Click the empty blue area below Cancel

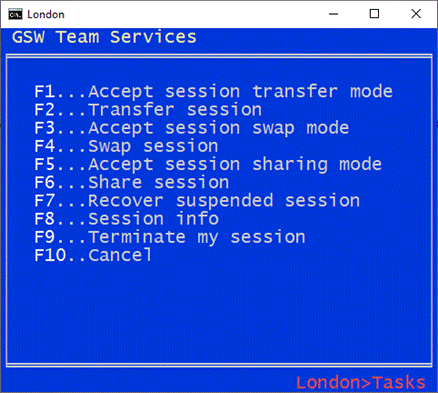click(x=219, y=313)
